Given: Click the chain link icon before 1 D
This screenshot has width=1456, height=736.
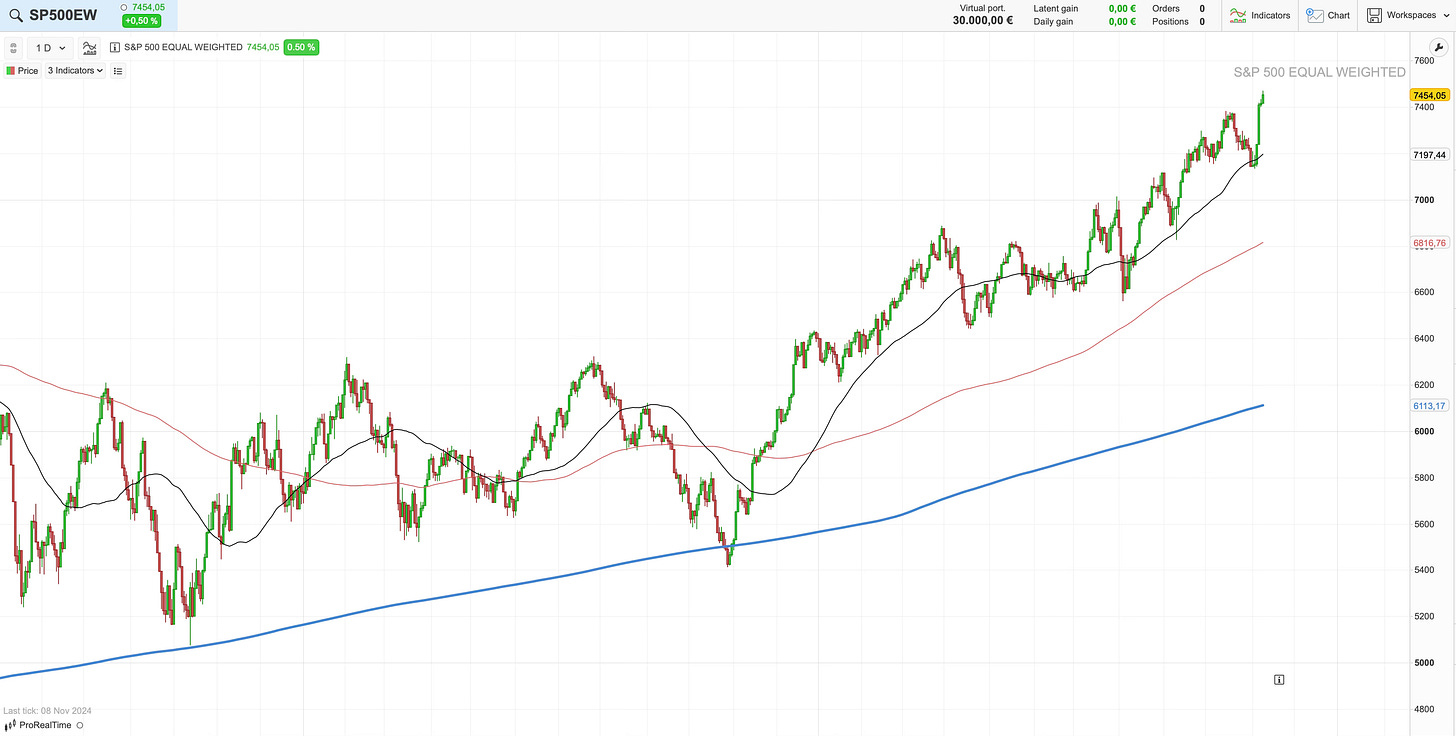Looking at the screenshot, I should pos(14,47).
